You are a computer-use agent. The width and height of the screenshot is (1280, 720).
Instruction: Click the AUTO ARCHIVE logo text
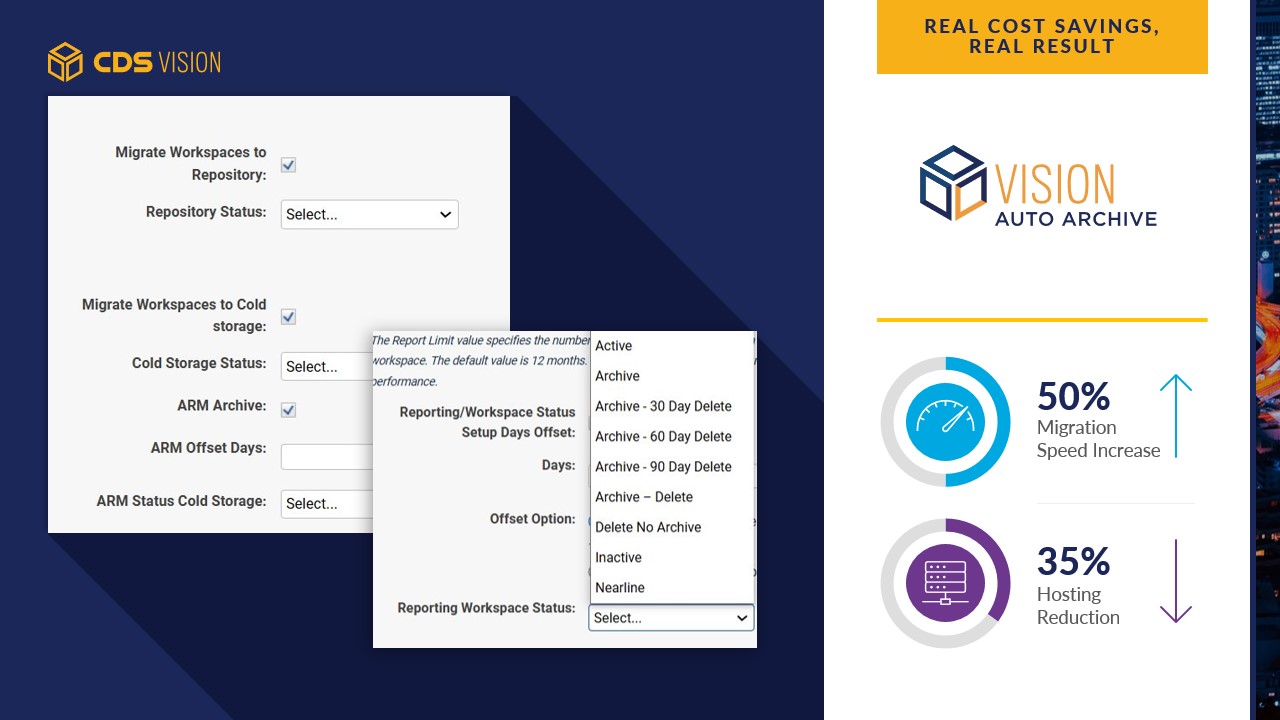click(1076, 219)
